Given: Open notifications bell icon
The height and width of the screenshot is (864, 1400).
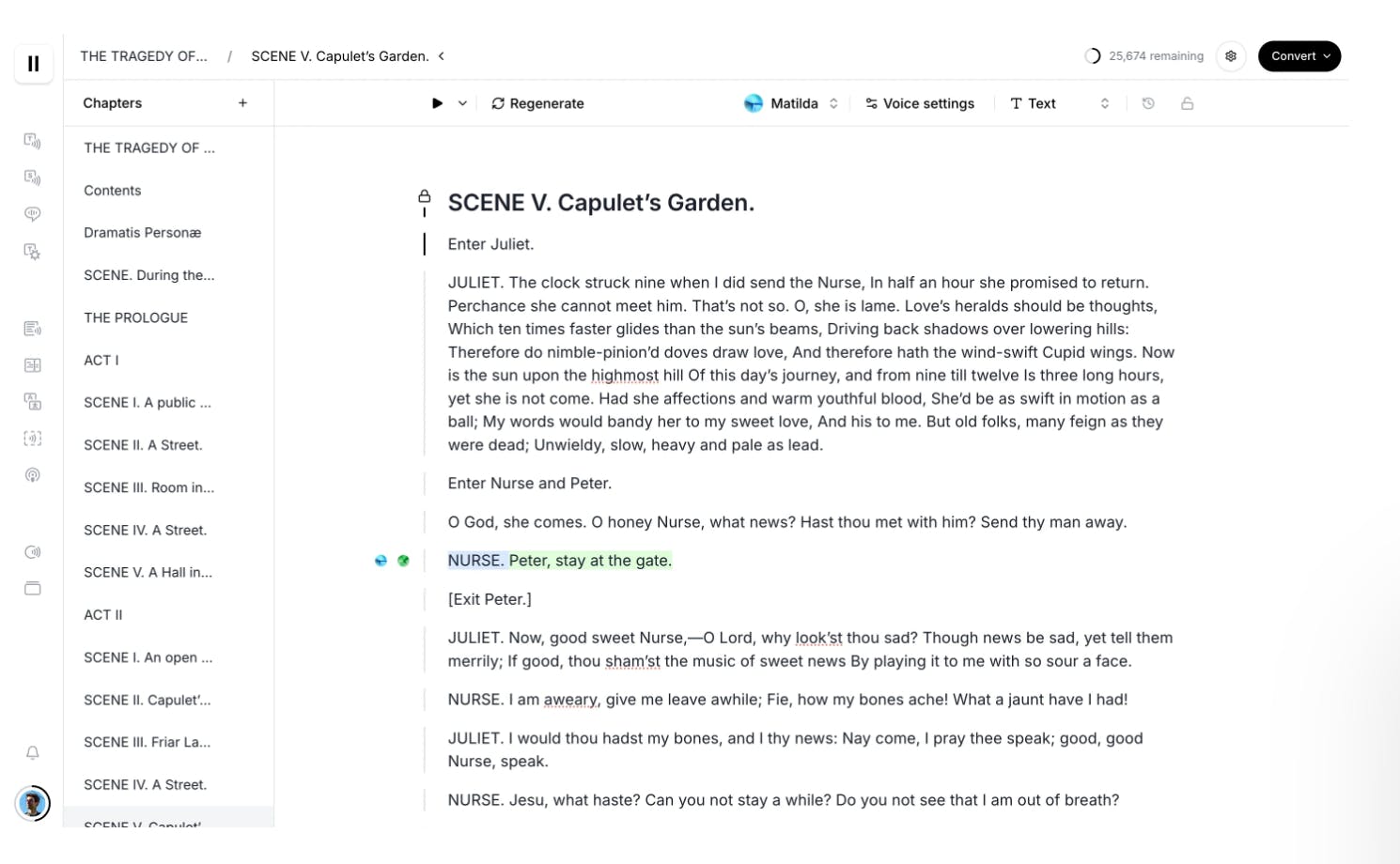Looking at the screenshot, I should (x=33, y=753).
